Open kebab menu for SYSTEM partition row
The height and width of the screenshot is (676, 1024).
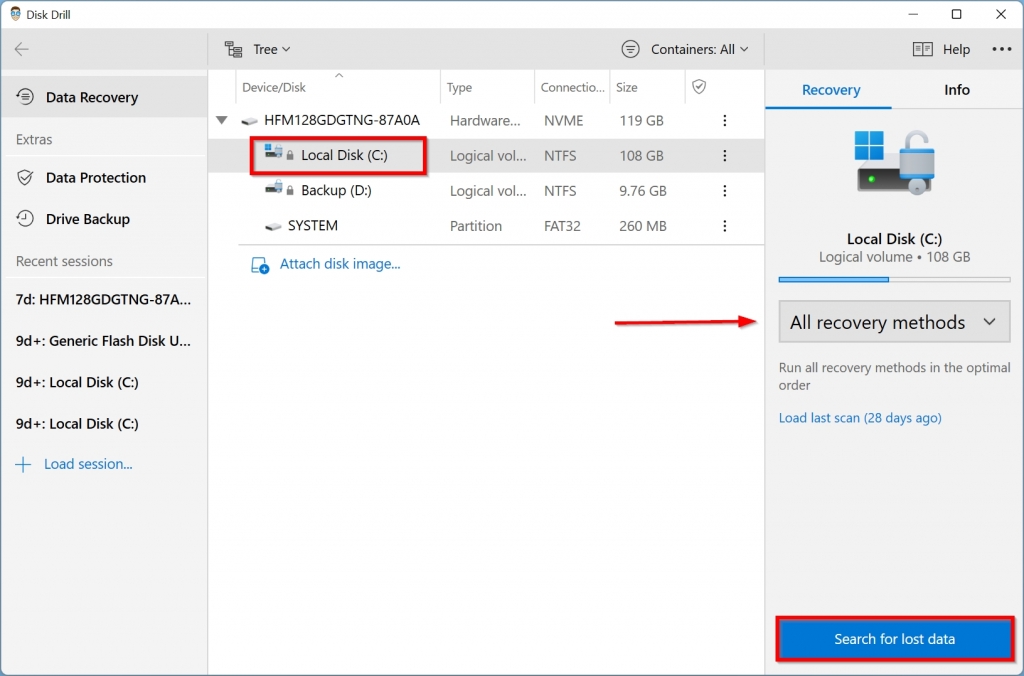click(x=725, y=226)
